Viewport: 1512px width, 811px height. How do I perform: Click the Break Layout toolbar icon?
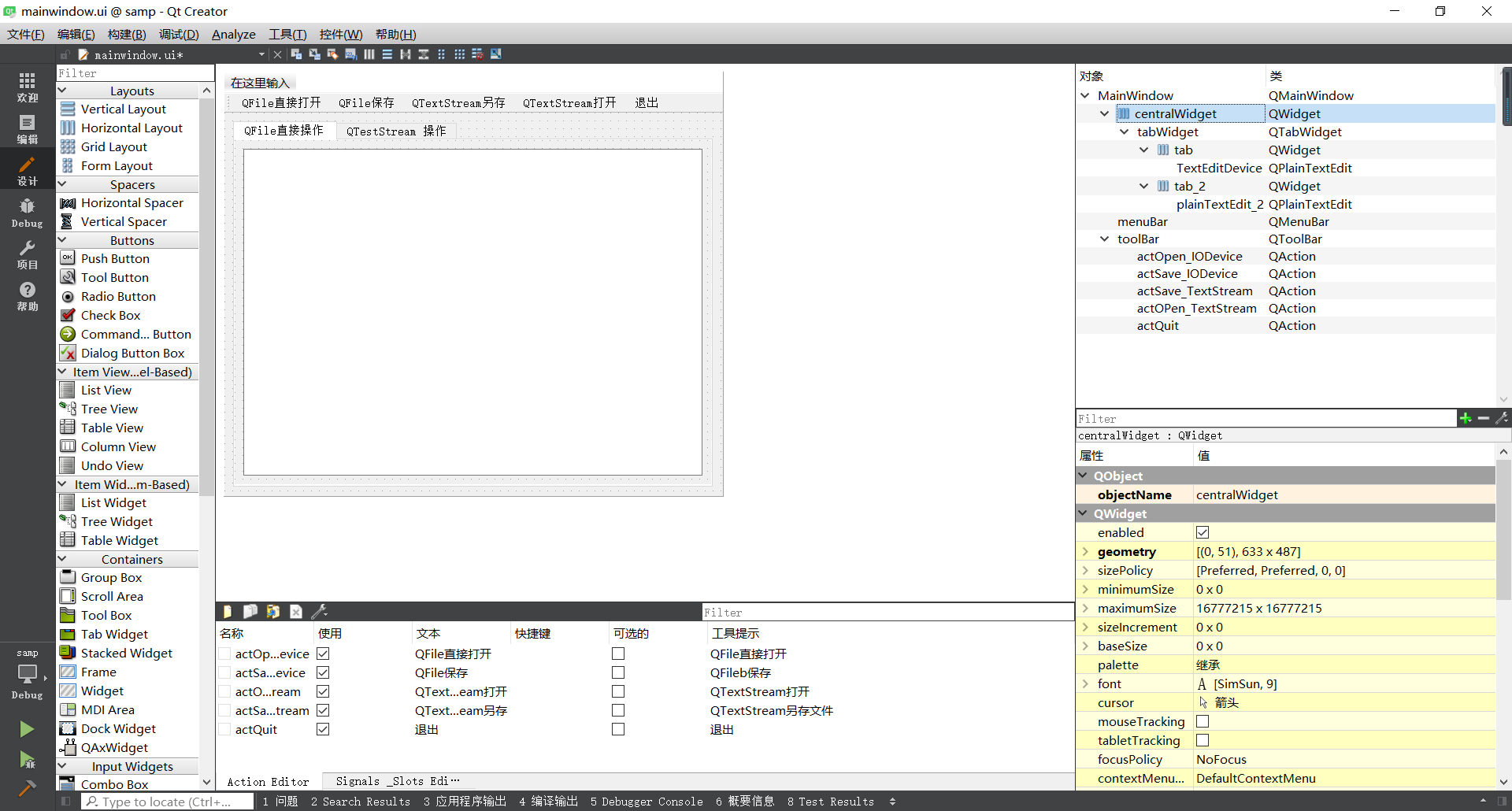477,54
